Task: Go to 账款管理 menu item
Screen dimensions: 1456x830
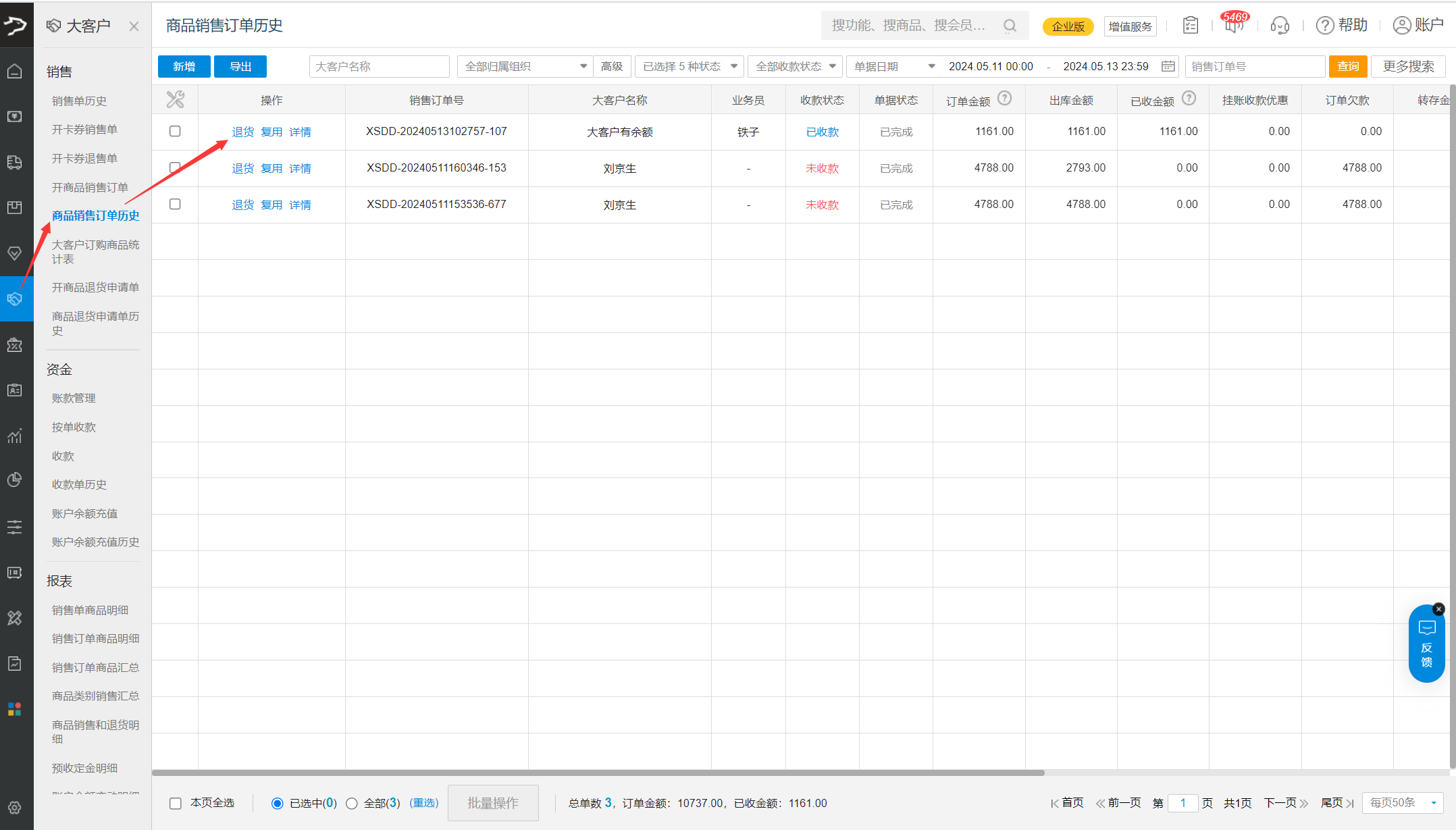Action: pyautogui.click(x=74, y=398)
